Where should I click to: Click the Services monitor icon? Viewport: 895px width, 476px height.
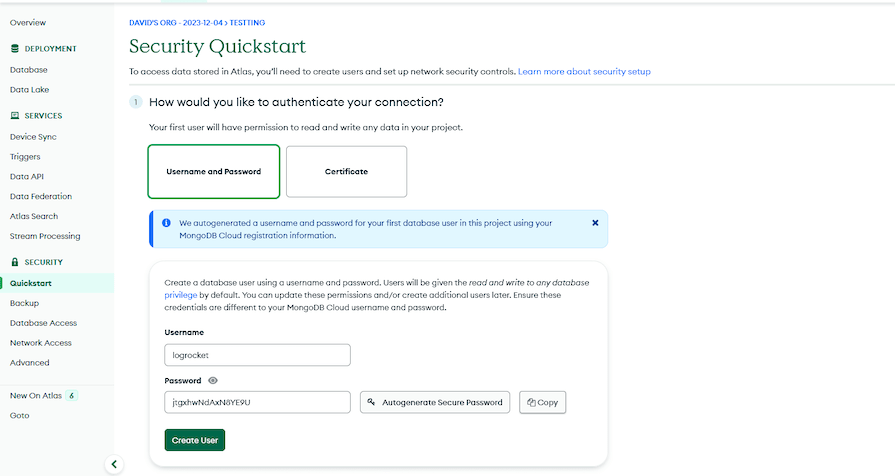[15, 115]
